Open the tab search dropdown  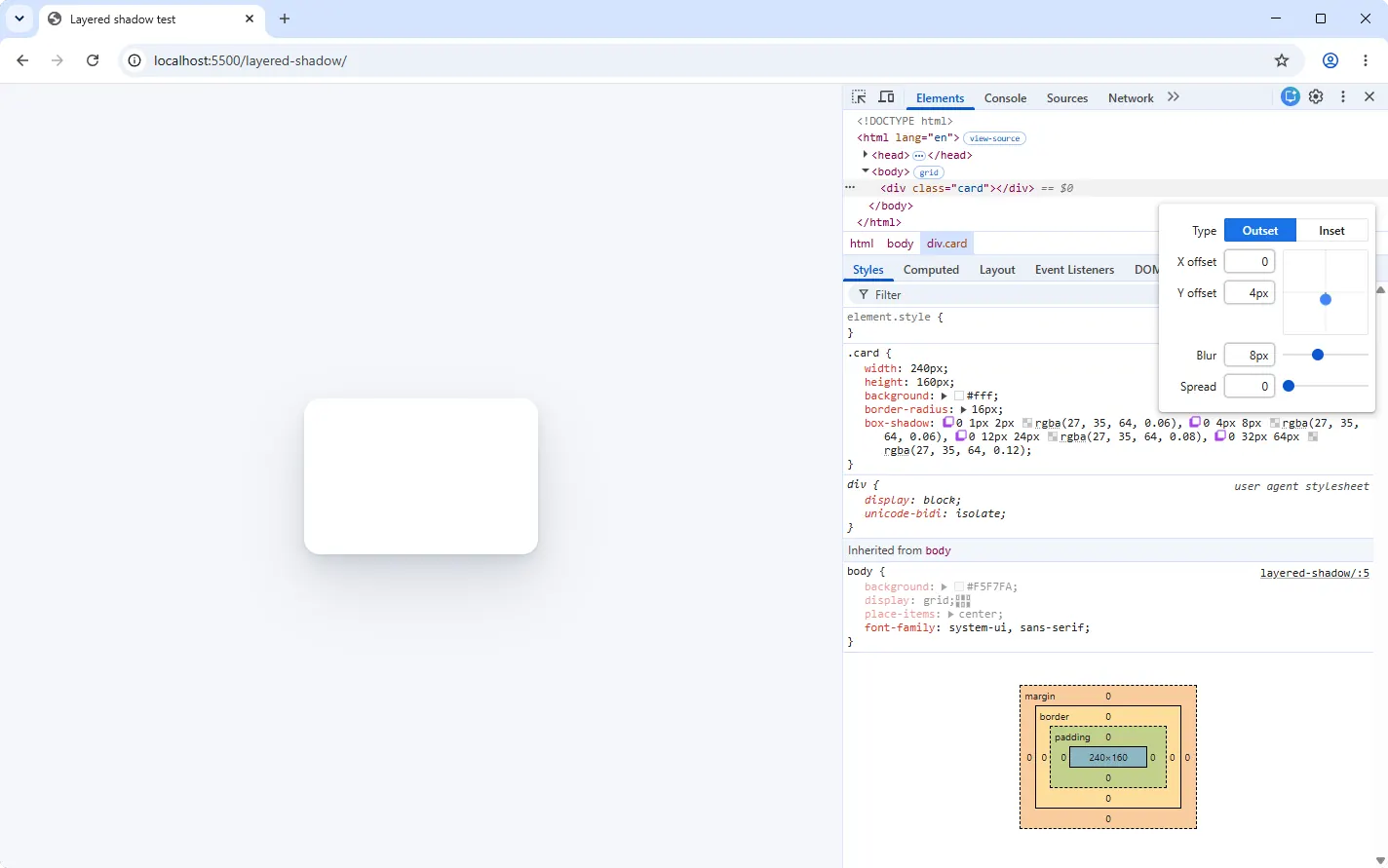(x=19, y=19)
